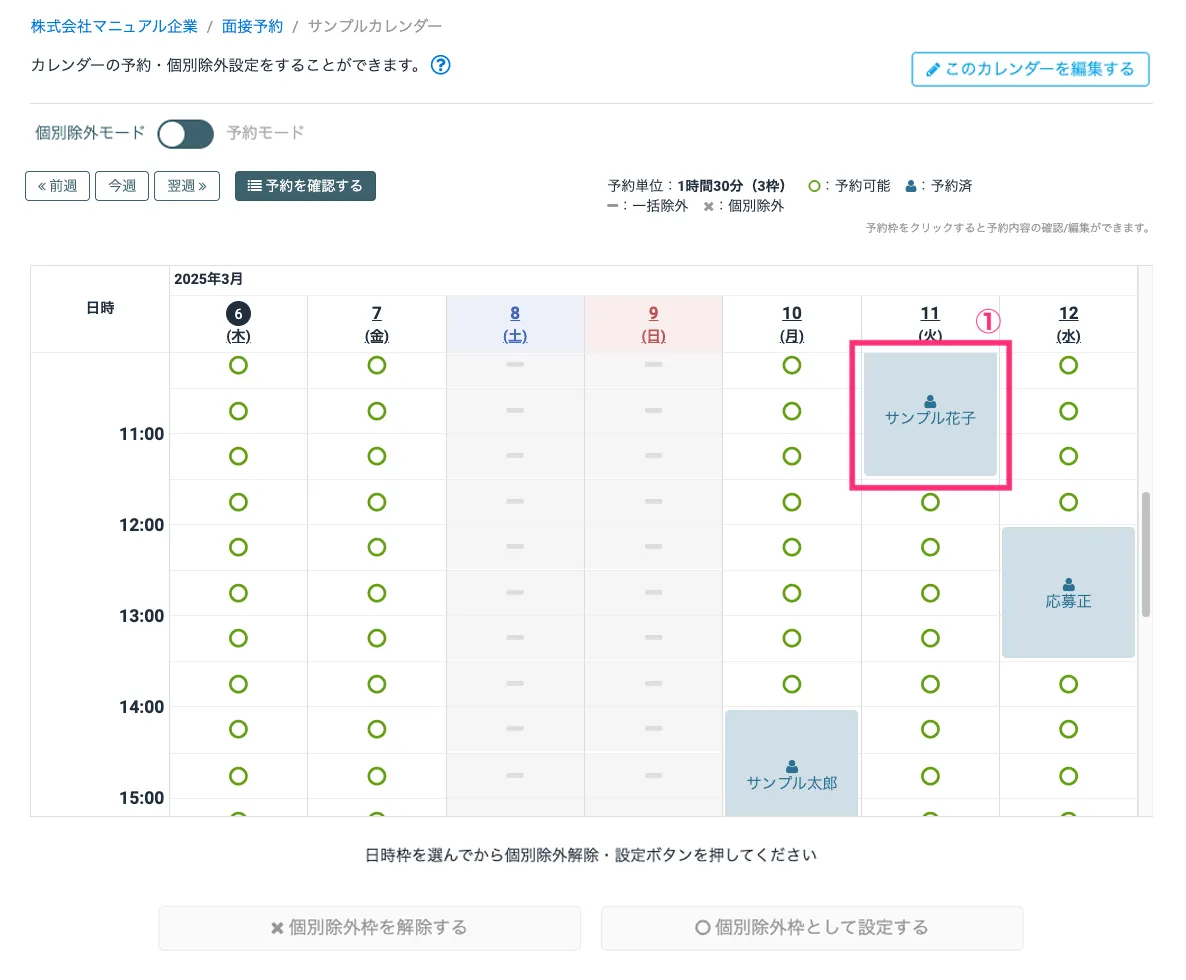Toggle the 個別除外モード / 予約モード switch
Screen dimensions: 1186x980
pyautogui.click(x=186, y=133)
